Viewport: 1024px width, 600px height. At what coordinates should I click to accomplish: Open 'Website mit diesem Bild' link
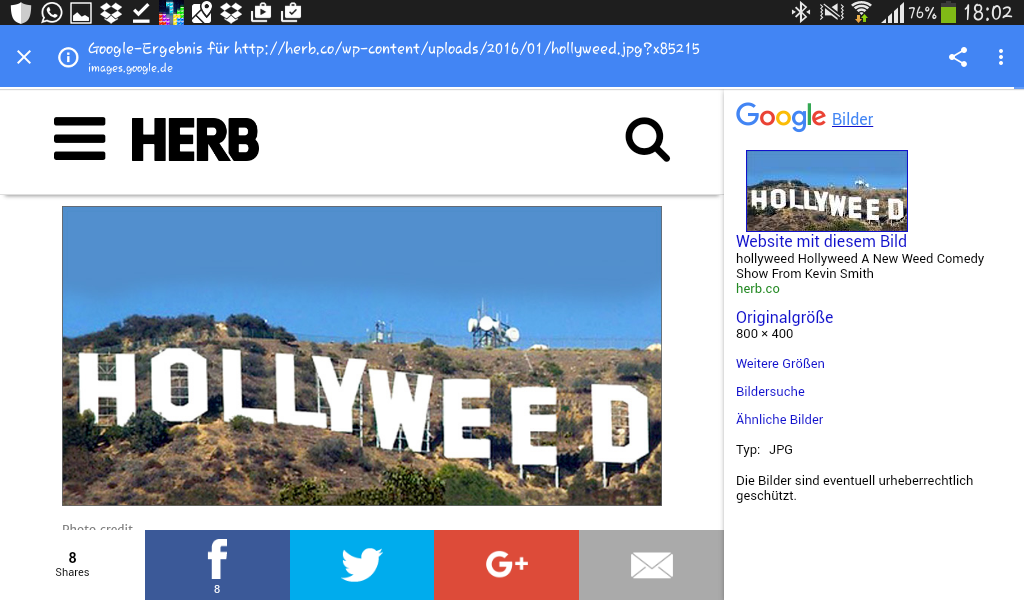tap(821, 241)
